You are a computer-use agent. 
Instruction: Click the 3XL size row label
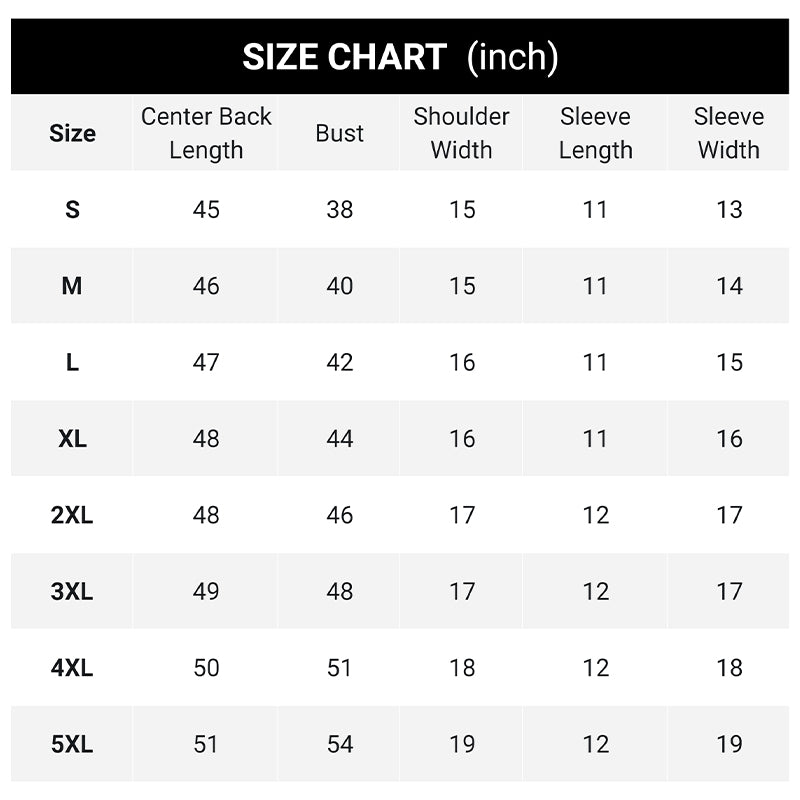(72, 591)
